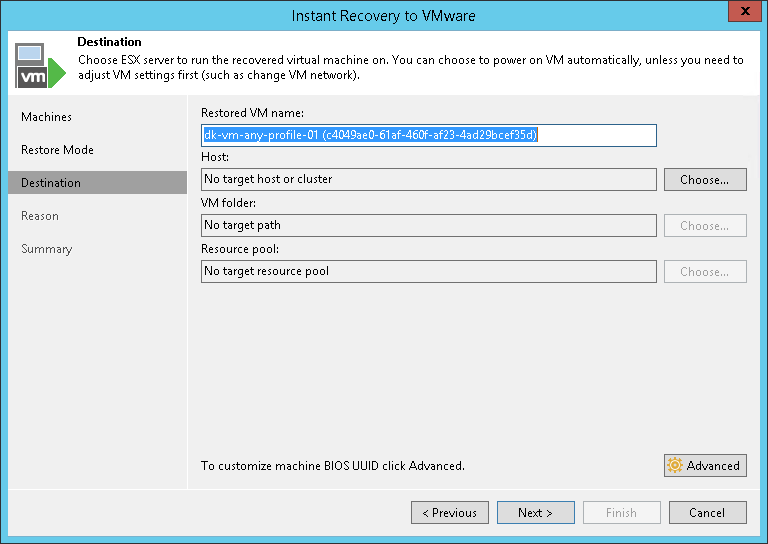The image size is (768, 544).
Task: Click the VM wizard icon in the header
Action: [38, 65]
